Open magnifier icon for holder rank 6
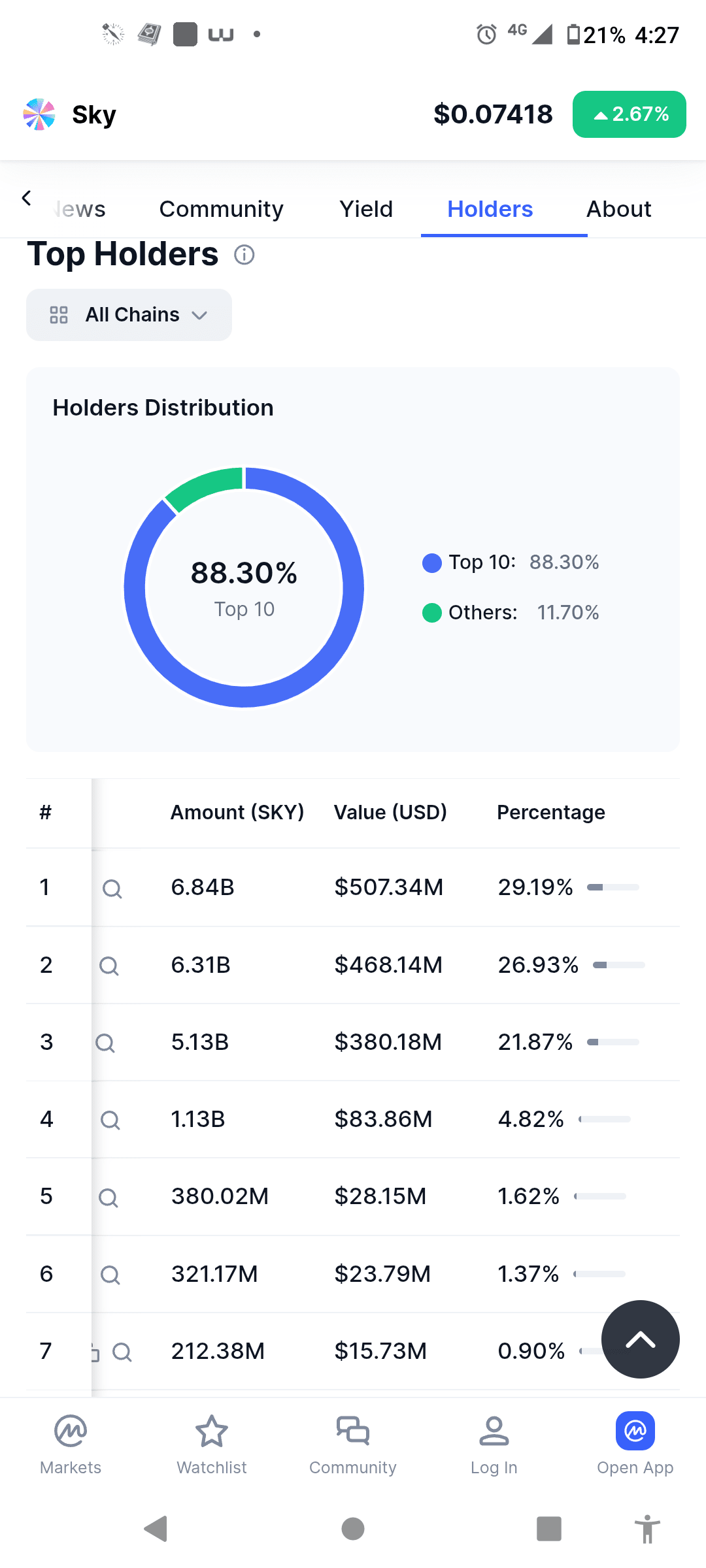This screenshot has width=706, height=1568. coord(110,1275)
